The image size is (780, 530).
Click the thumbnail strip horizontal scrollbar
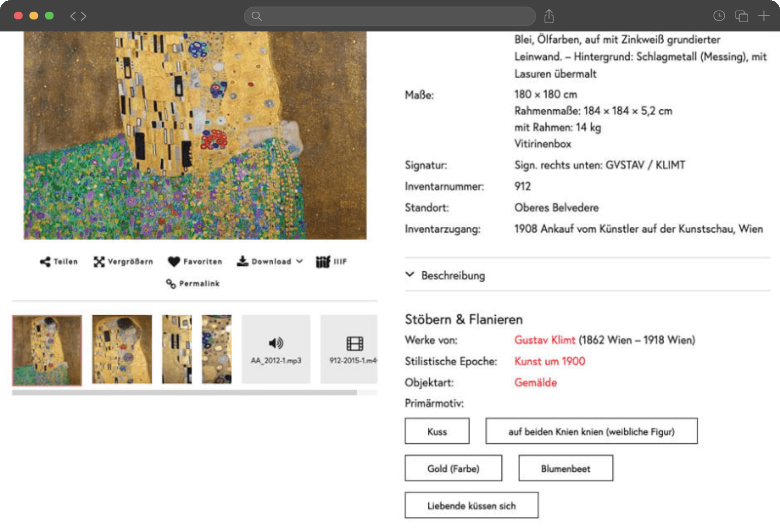point(185,393)
